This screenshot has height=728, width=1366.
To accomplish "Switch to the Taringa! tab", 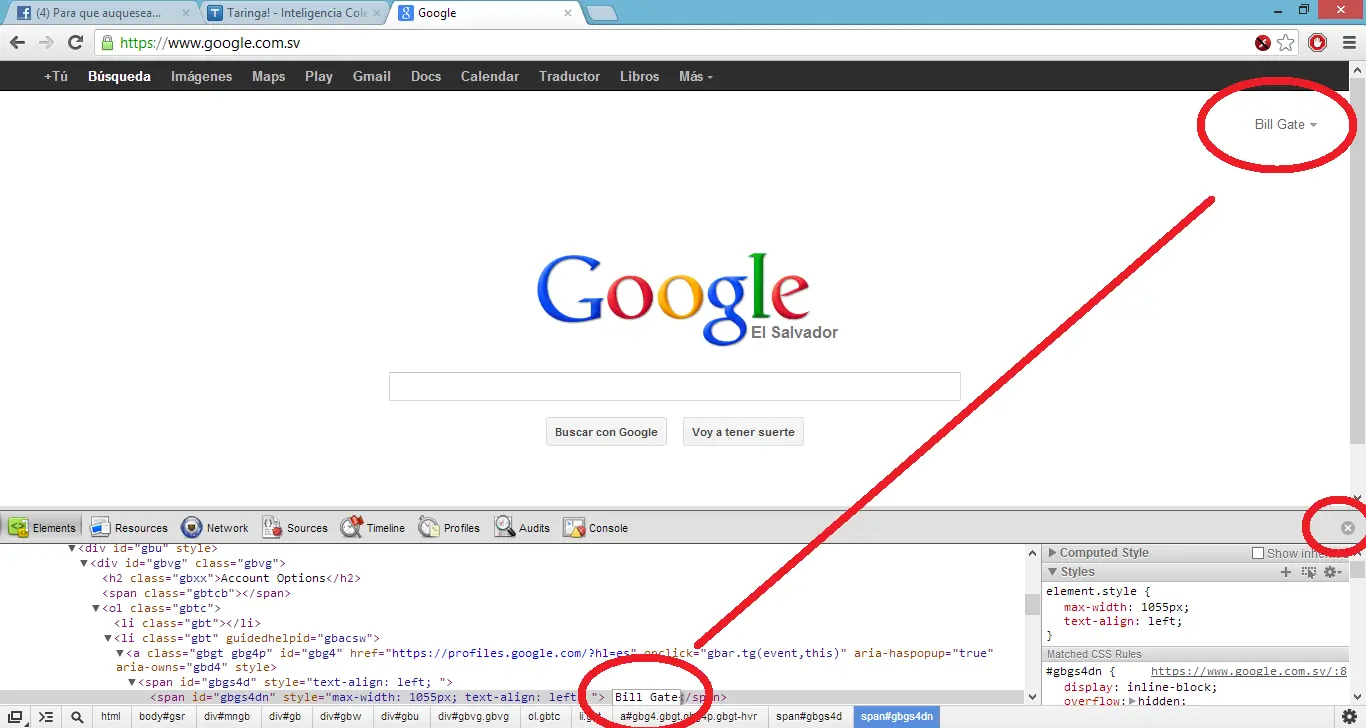I will [295, 13].
